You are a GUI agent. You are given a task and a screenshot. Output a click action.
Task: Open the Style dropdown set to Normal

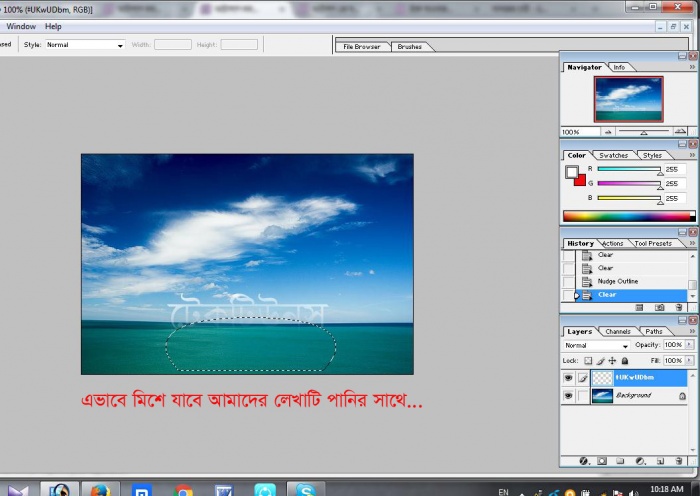(84, 45)
